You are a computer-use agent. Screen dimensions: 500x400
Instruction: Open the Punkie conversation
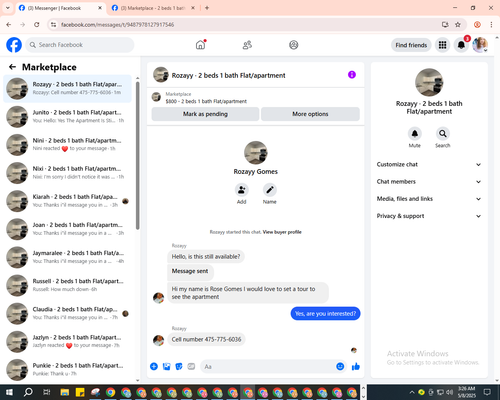pyautogui.click(x=67, y=370)
